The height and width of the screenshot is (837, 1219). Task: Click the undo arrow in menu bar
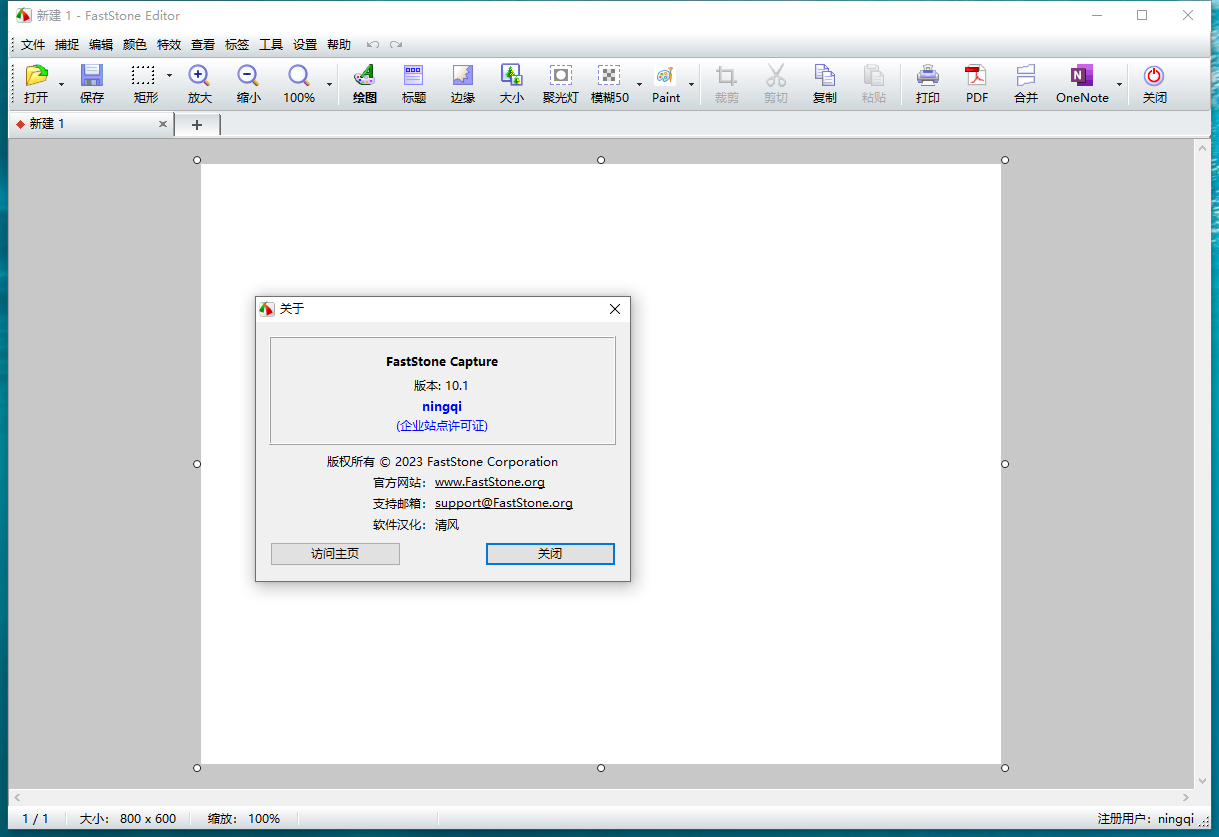[373, 44]
